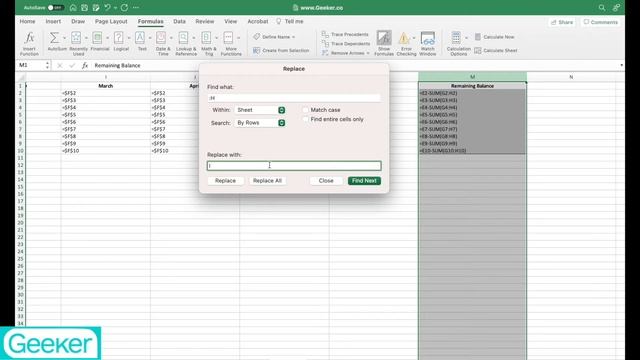Viewport: 640px width, 360px height.
Task: Open the Within Sheet dropdown
Action: point(260,110)
